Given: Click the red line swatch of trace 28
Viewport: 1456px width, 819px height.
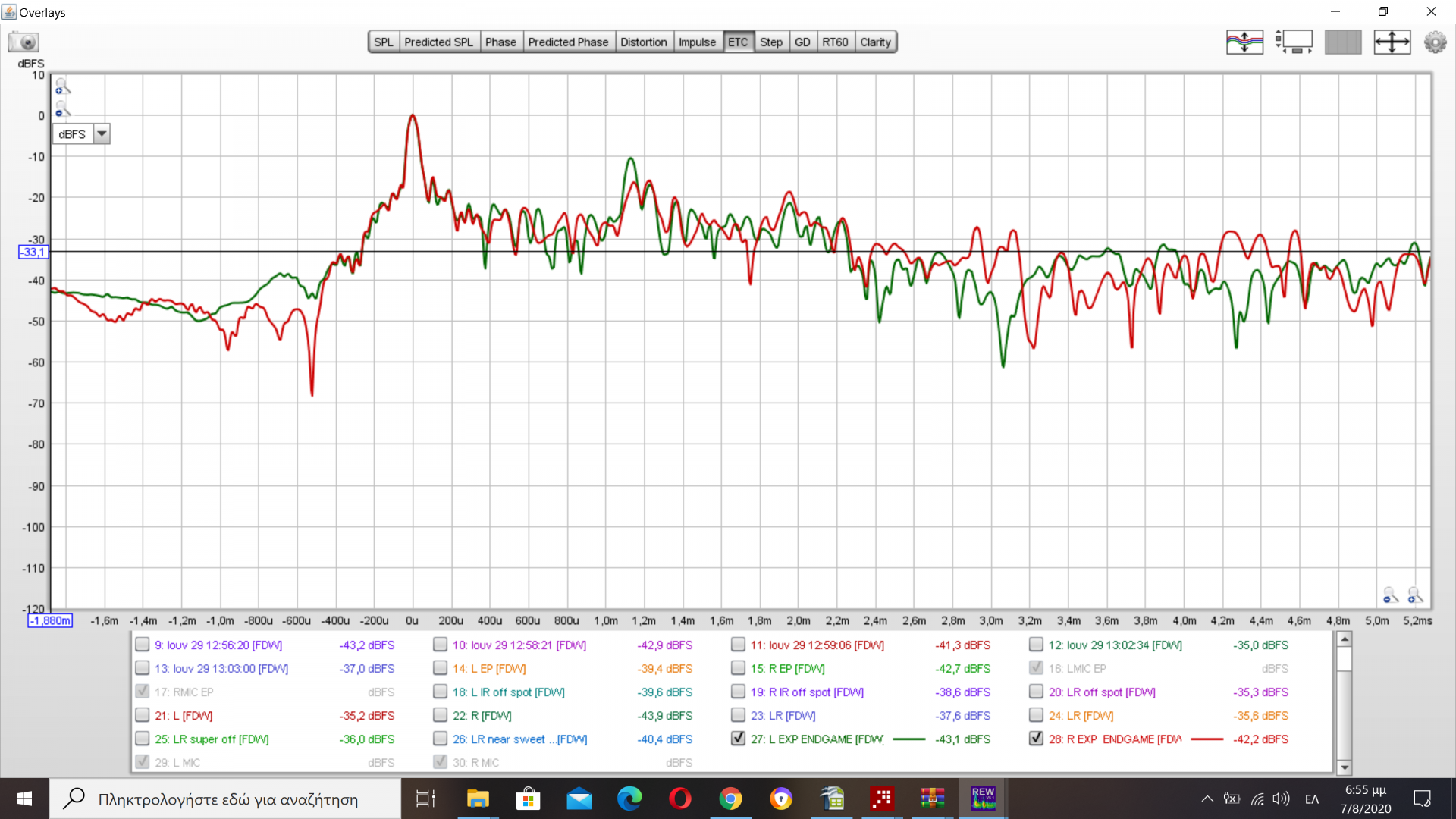Looking at the screenshot, I should [x=1207, y=739].
